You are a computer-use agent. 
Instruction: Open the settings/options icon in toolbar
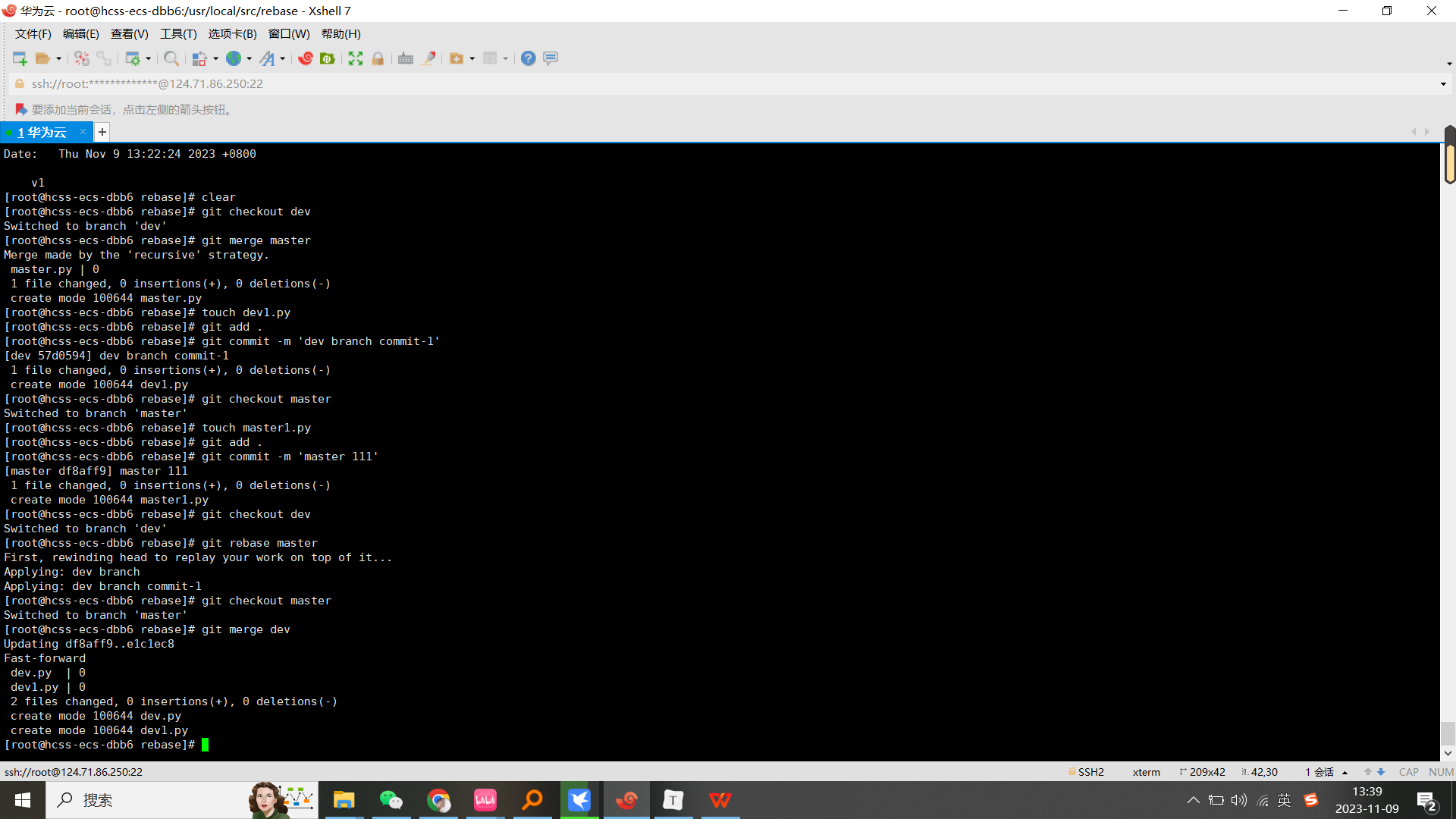pos(133,58)
